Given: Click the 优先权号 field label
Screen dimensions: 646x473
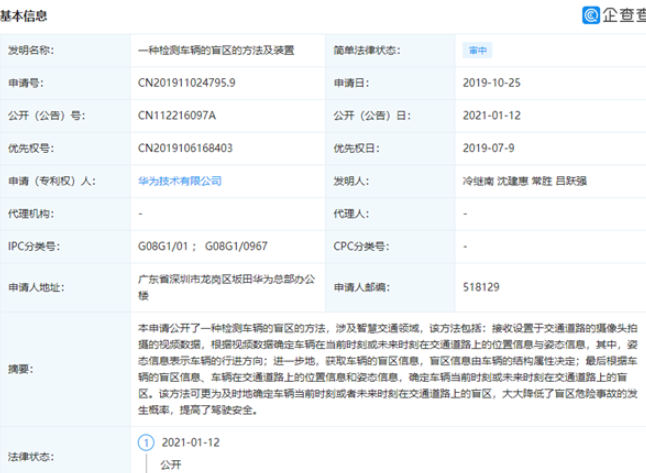Looking at the screenshot, I should [31, 148].
